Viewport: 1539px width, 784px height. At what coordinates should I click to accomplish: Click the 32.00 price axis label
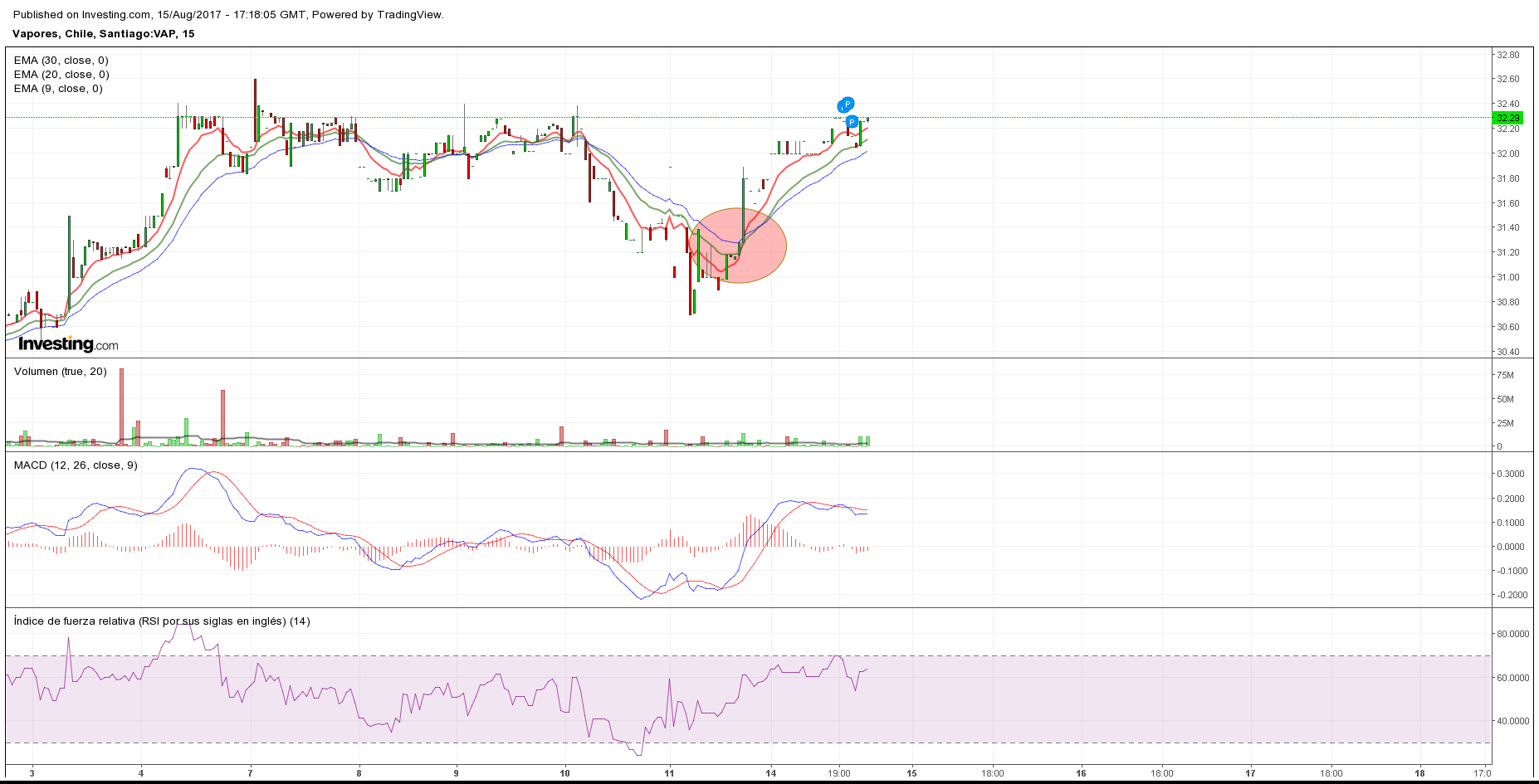click(x=1508, y=153)
